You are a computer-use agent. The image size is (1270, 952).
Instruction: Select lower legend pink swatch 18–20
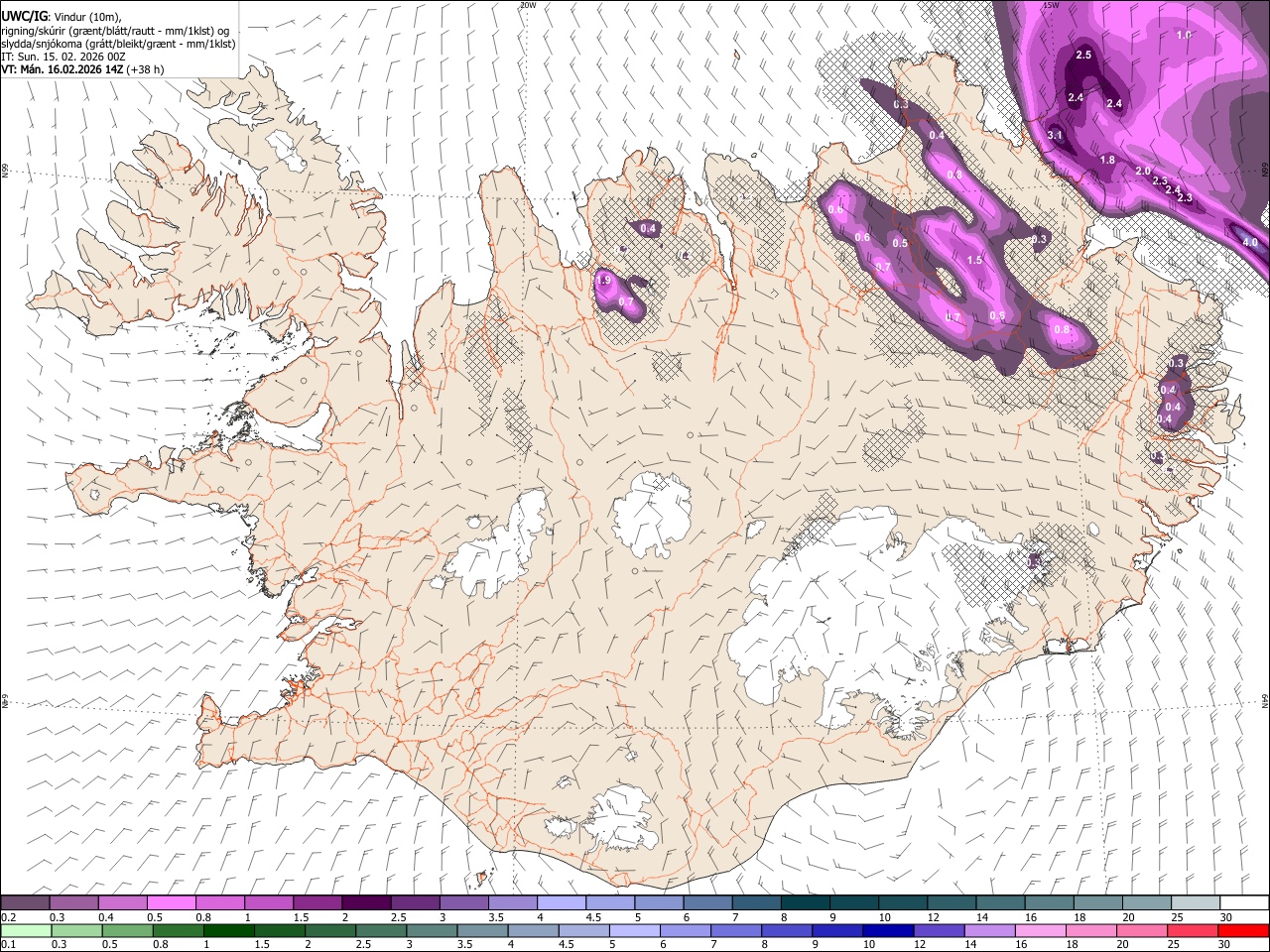tap(1091, 930)
